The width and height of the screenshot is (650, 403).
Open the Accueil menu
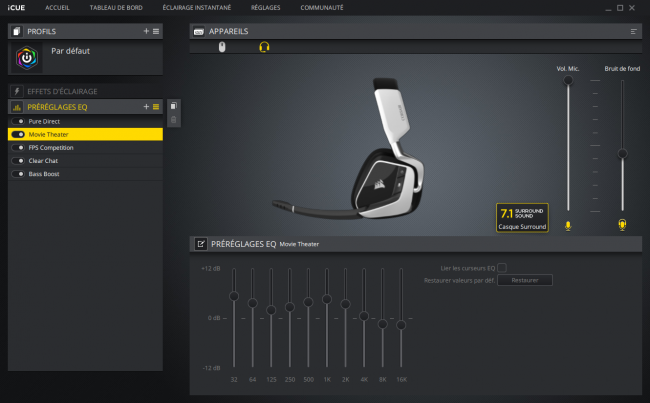[x=57, y=7]
